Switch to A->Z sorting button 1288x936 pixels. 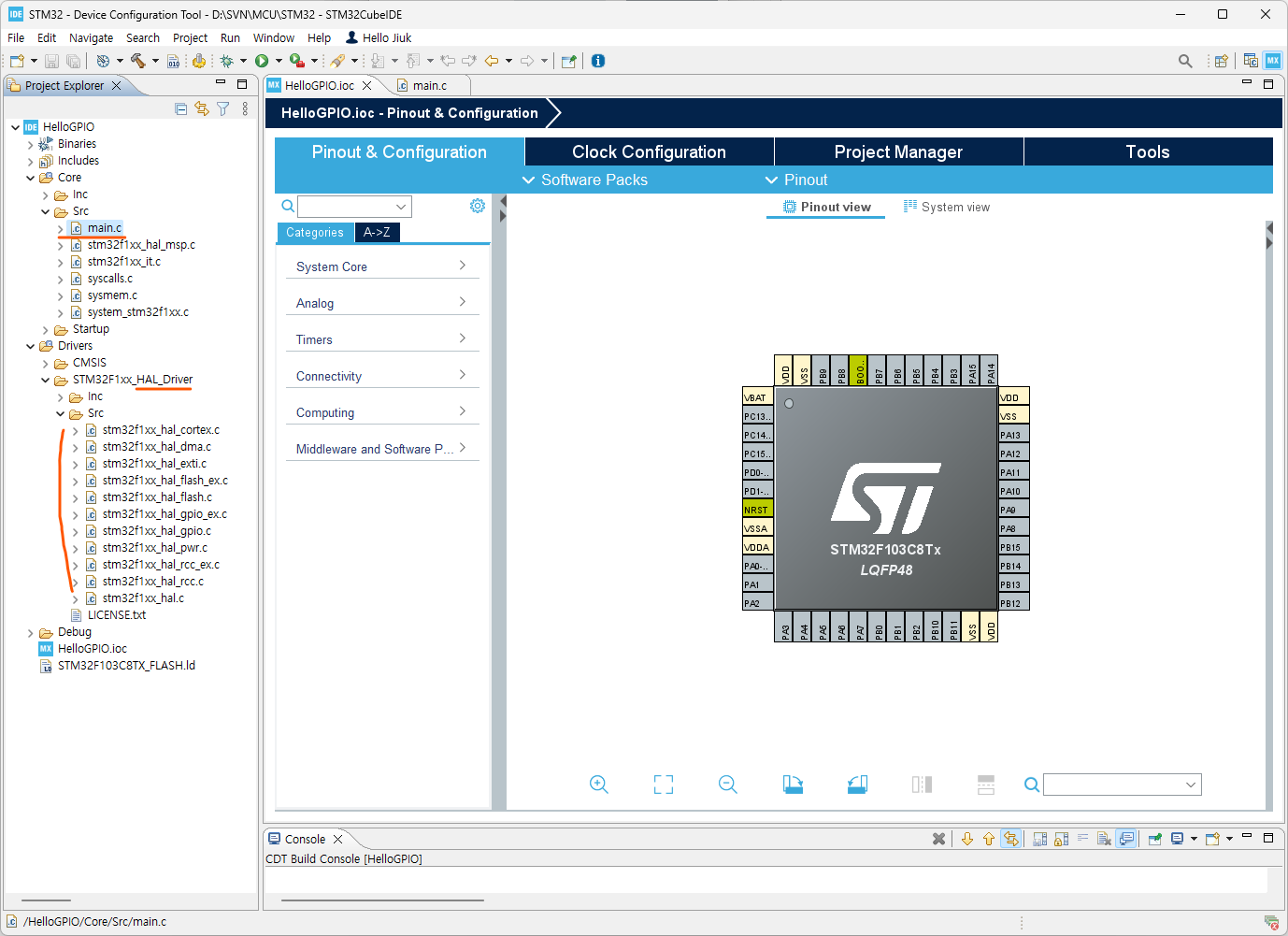(x=377, y=232)
